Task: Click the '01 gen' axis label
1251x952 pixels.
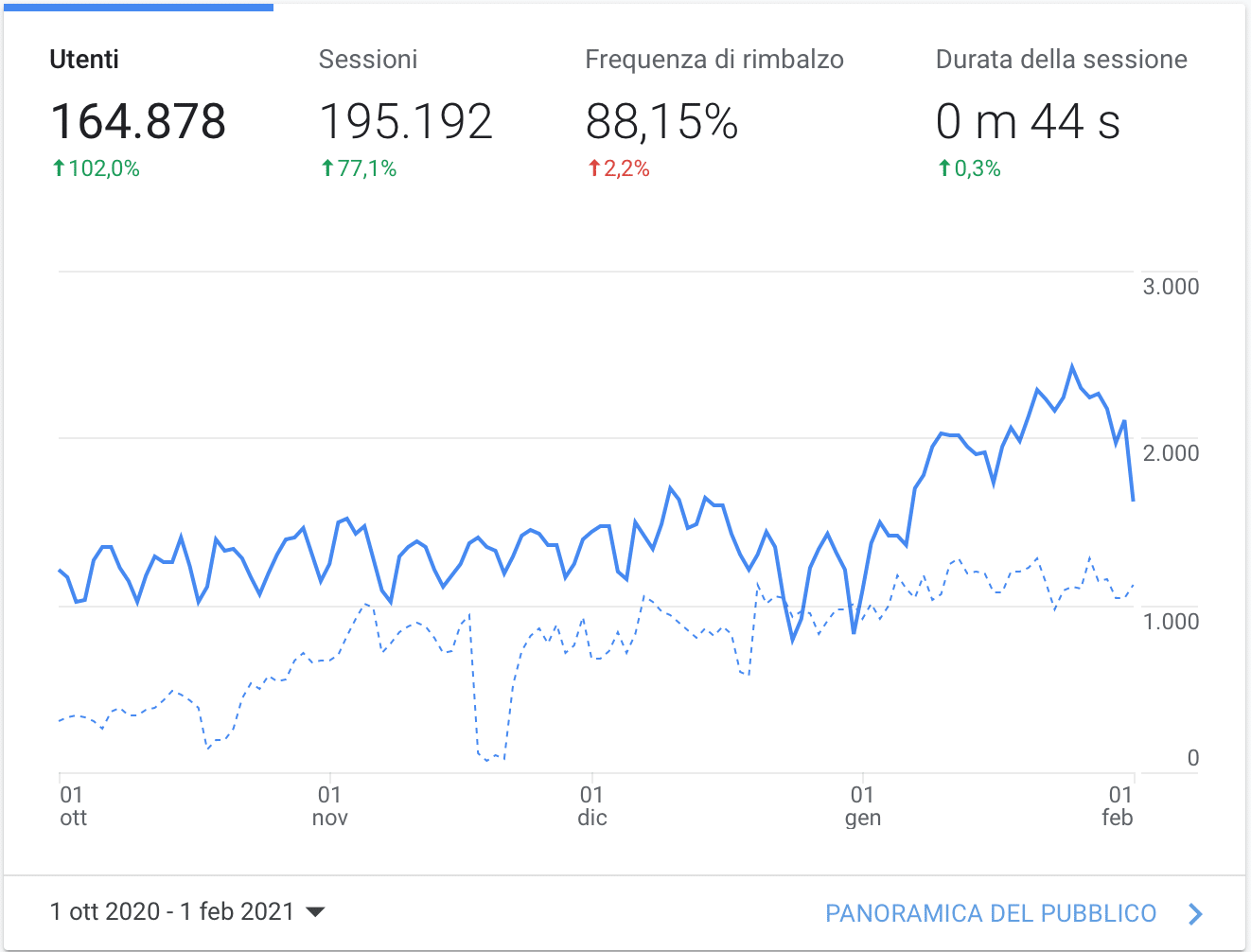Action: coord(863,806)
